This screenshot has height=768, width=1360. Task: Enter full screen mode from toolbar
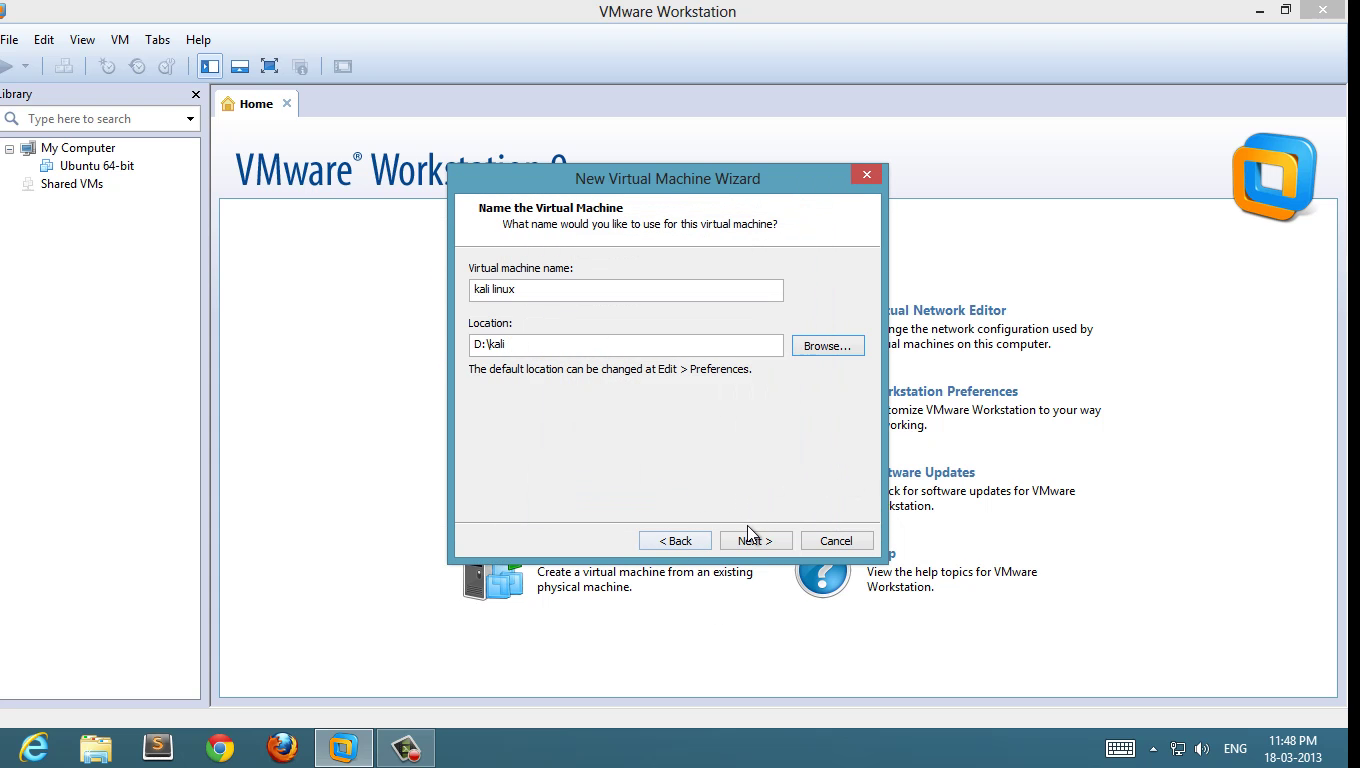[269, 67]
